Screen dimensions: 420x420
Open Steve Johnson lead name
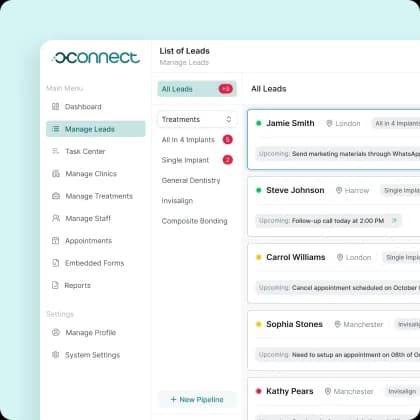(x=295, y=190)
